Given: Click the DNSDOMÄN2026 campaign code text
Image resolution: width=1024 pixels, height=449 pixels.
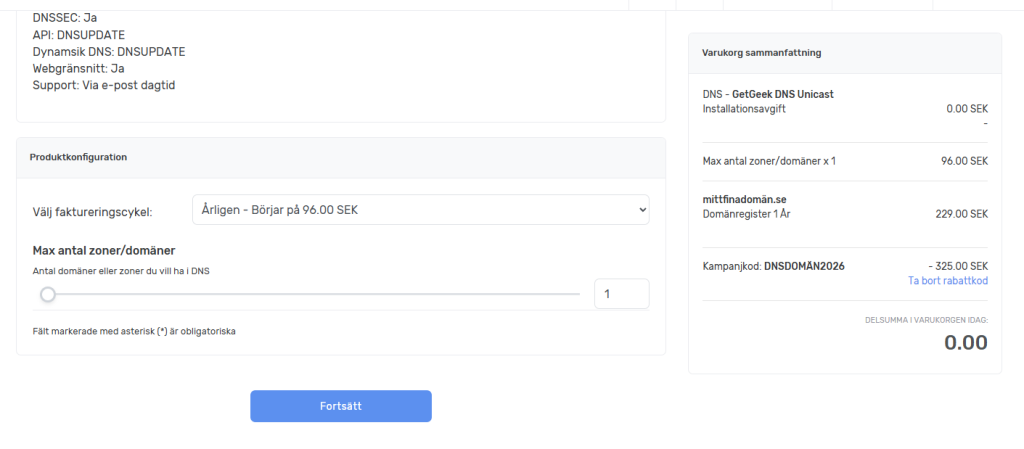Looking at the screenshot, I should [806, 266].
